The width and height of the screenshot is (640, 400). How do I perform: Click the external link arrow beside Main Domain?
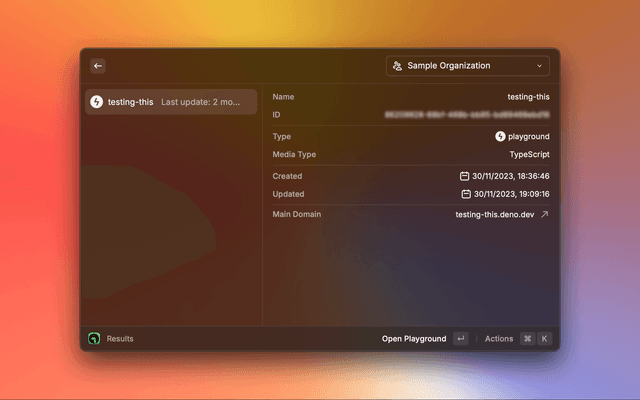coord(545,214)
